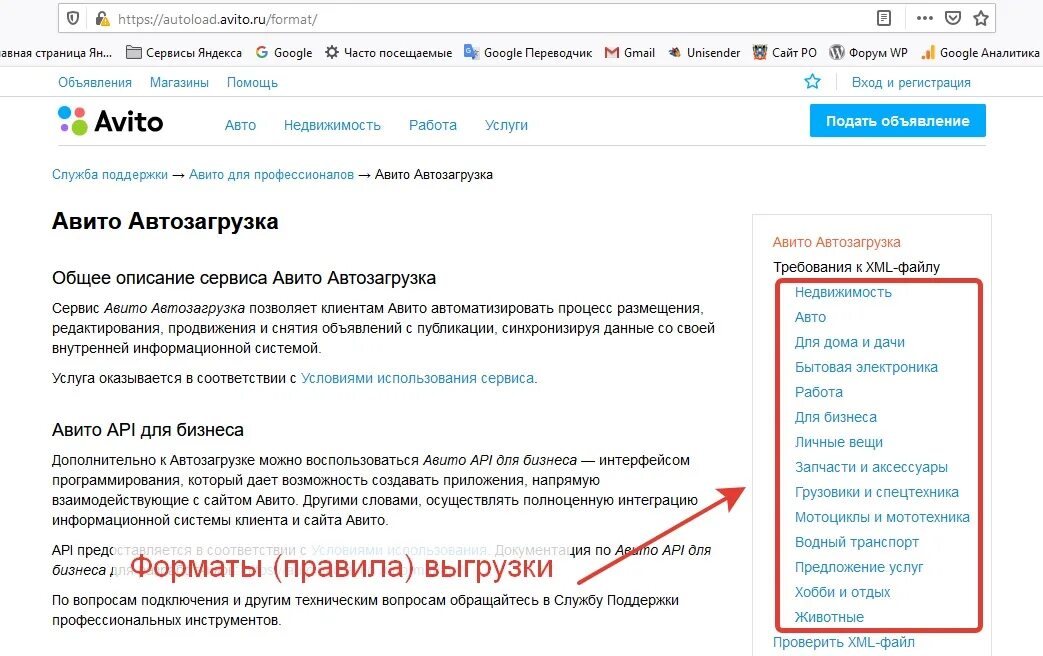Open Помощь in top navigation
This screenshot has height=656, width=1043.
(x=252, y=82)
